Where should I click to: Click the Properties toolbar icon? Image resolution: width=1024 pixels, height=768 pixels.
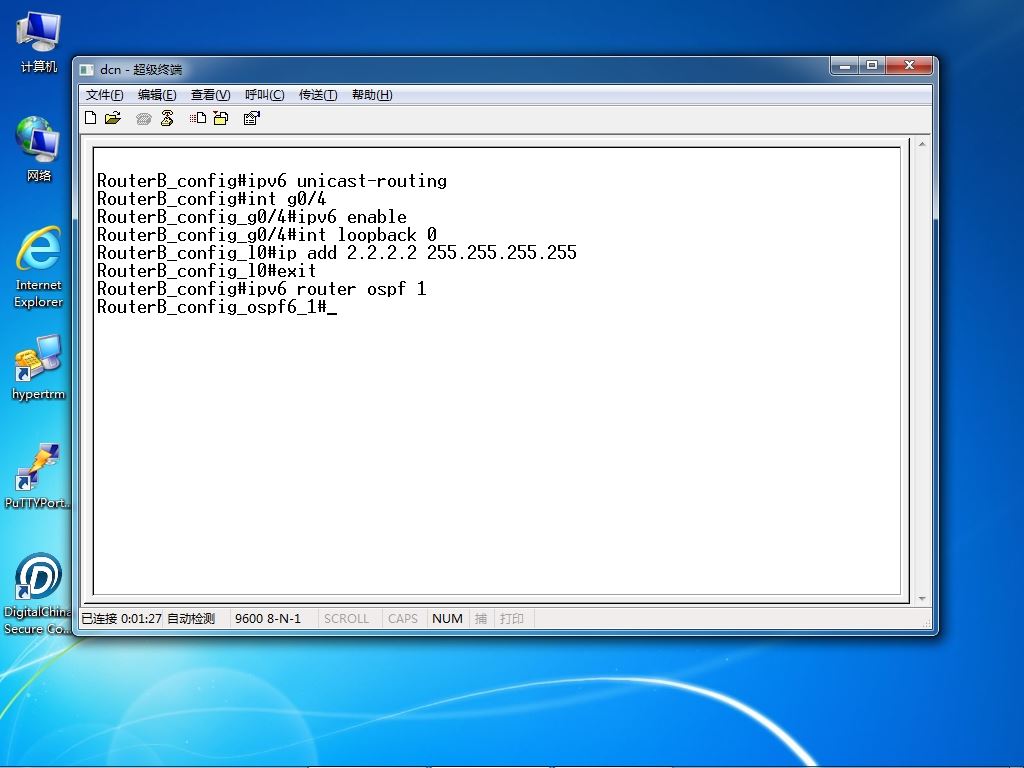[x=251, y=118]
